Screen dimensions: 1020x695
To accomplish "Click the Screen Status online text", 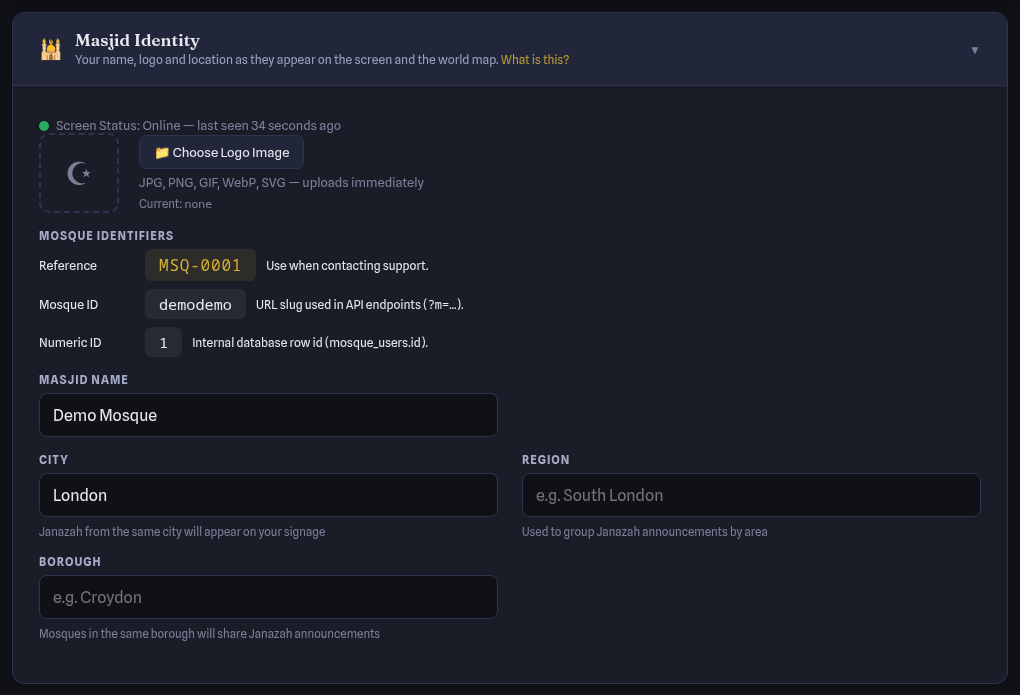I will [198, 126].
